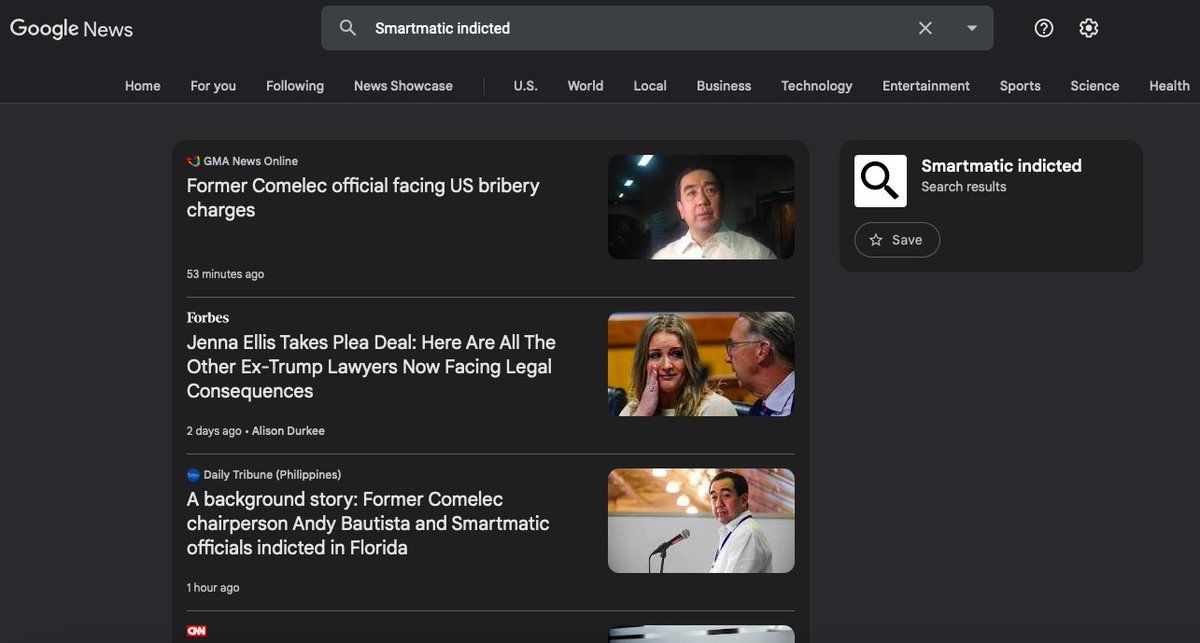Viewport: 1200px width, 643px height.
Task: Click the 1 hour ago timestamp
Action: pos(213,588)
